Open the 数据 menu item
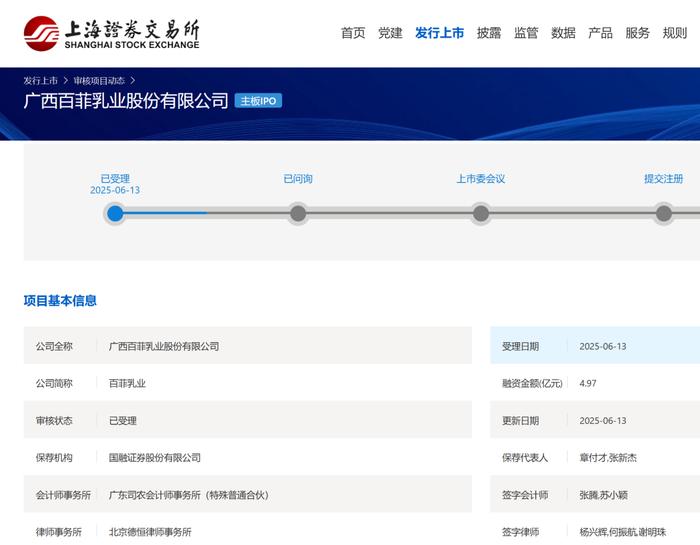This screenshot has width=700, height=545. pos(563,33)
